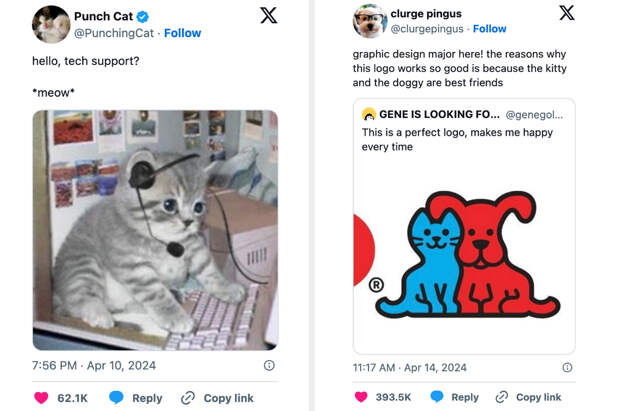The image size is (620, 411).
Task: Click info icon beside Apr 10 timestamp
Action: (x=268, y=366)
